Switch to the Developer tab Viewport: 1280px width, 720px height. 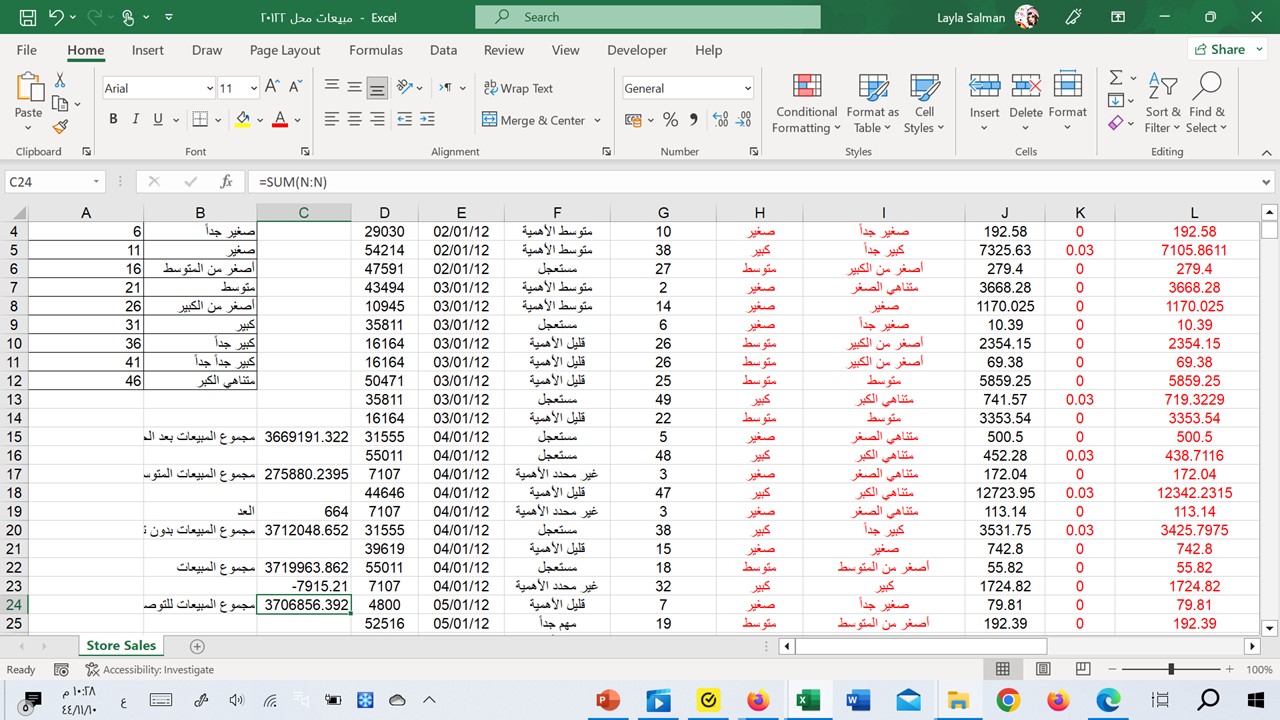click(x=637, y=50)
